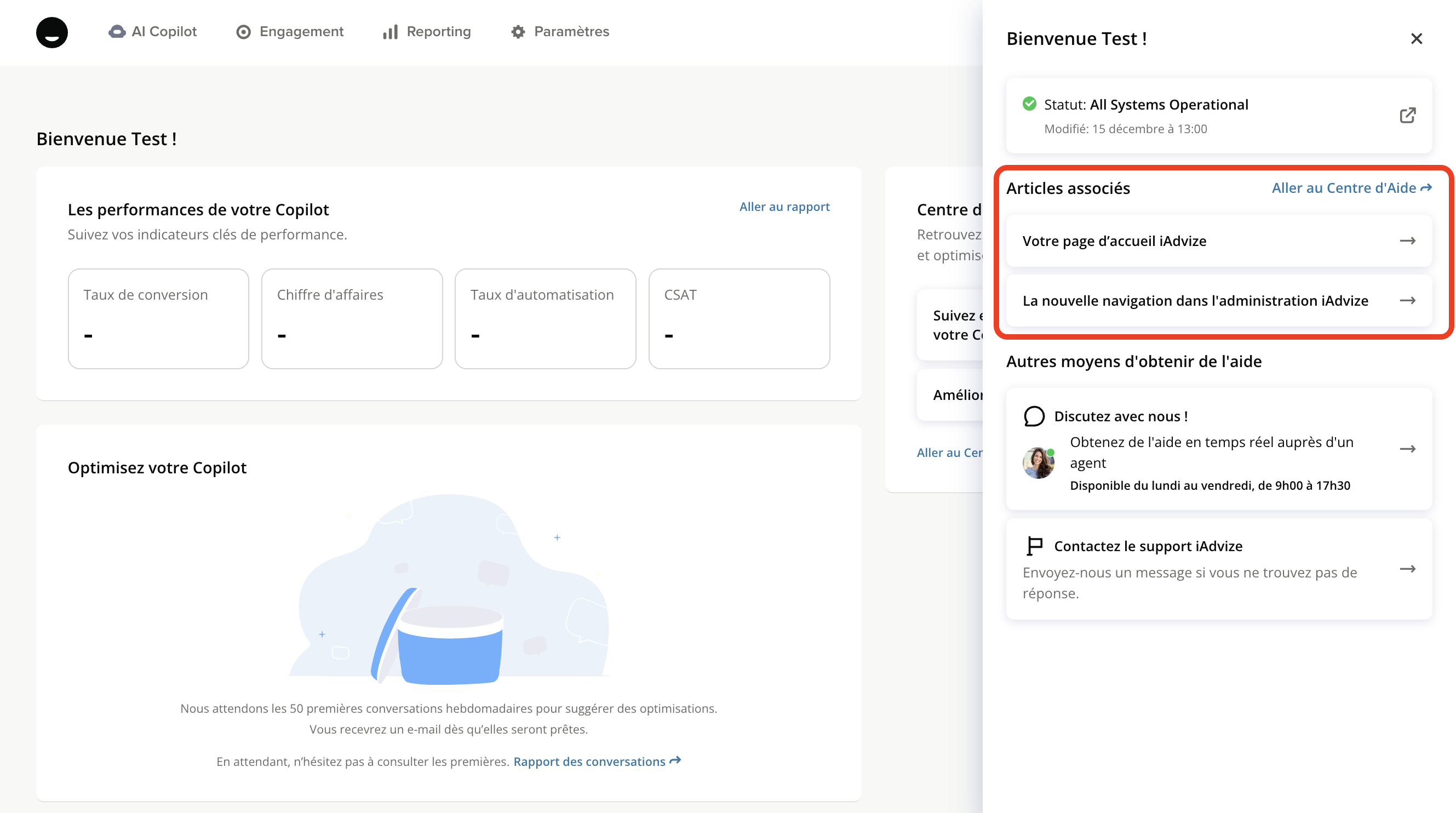Image resolution: width=1456 pixels, height=813 pixels.
Task: Click the chat bubble icon
Action: [1034, 416]
